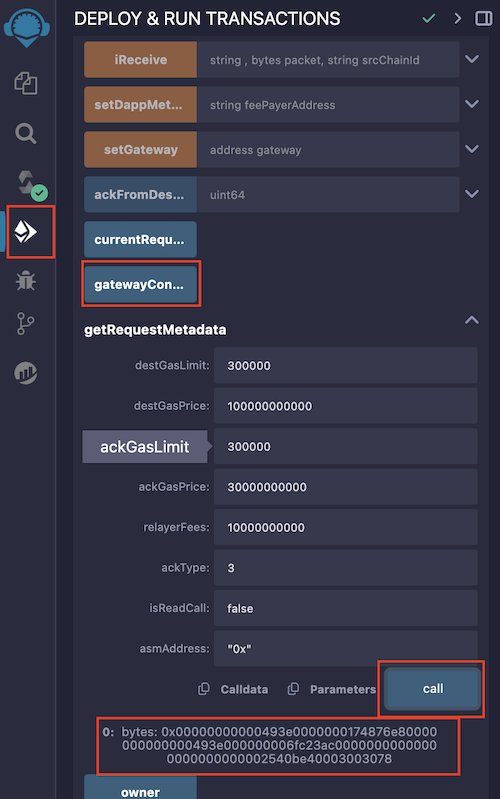Viewport: 500px width, 799px height.
Task: Focus the iReceive parameters input
Action: (x=328, y=60)
